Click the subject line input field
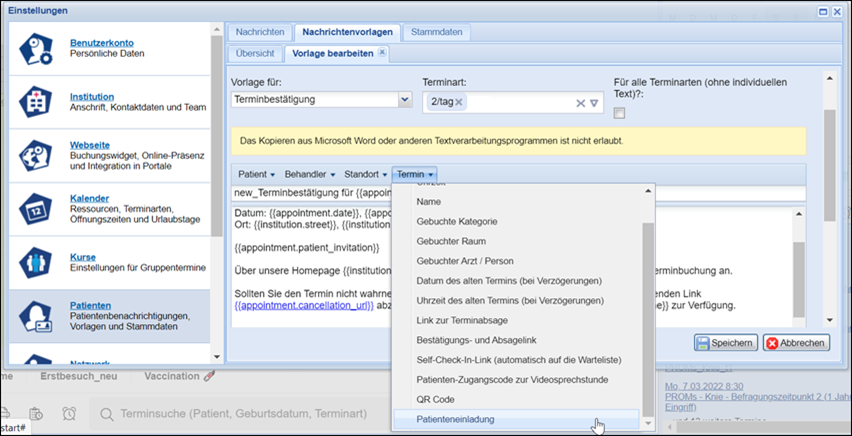 tap(518, 193)
